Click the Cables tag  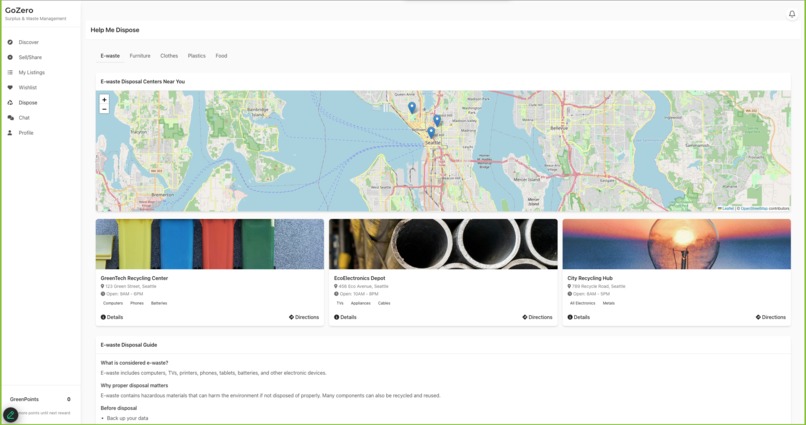pos(384,303)
